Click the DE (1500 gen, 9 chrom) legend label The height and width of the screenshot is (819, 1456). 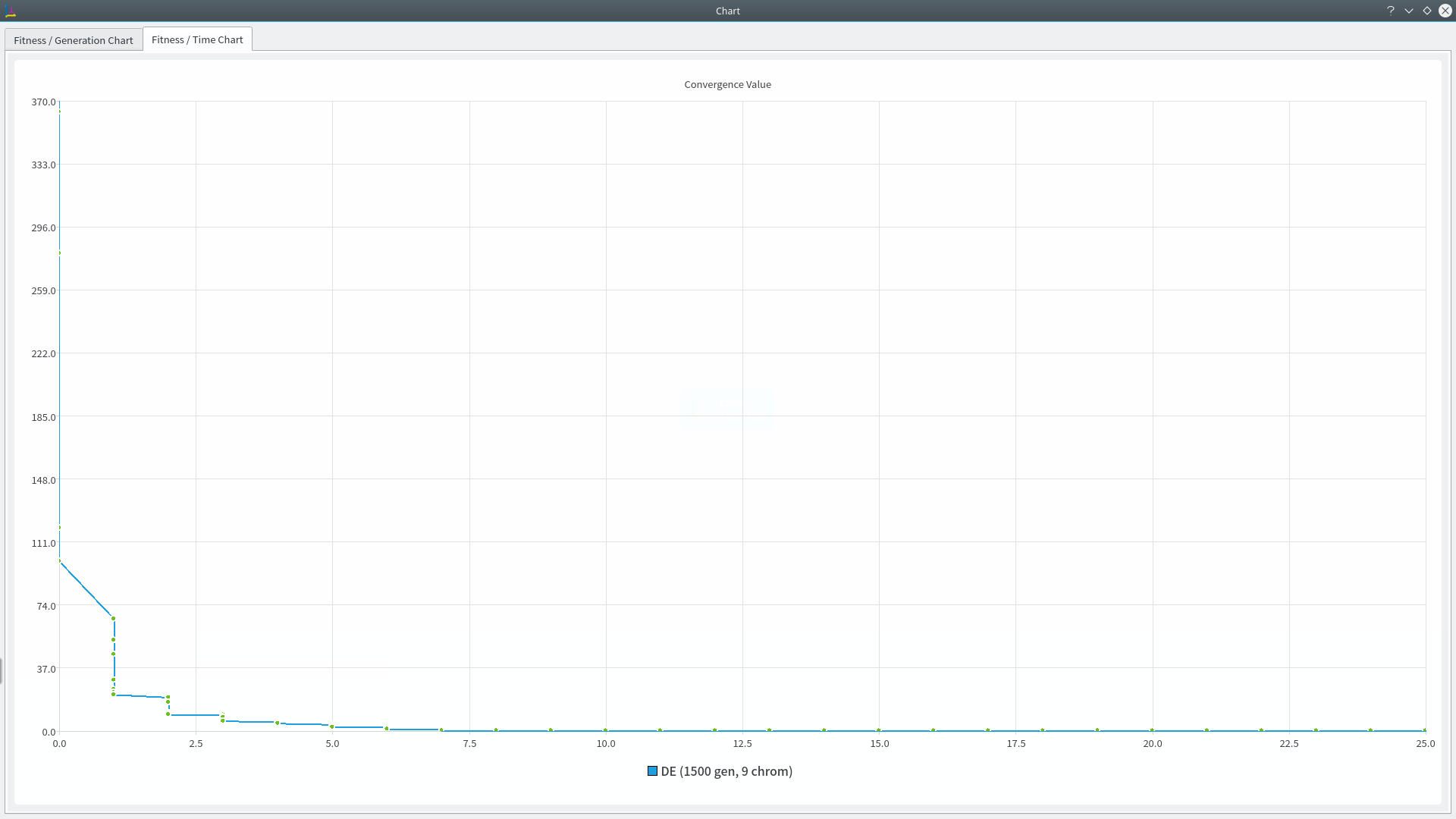pos(726,771)
